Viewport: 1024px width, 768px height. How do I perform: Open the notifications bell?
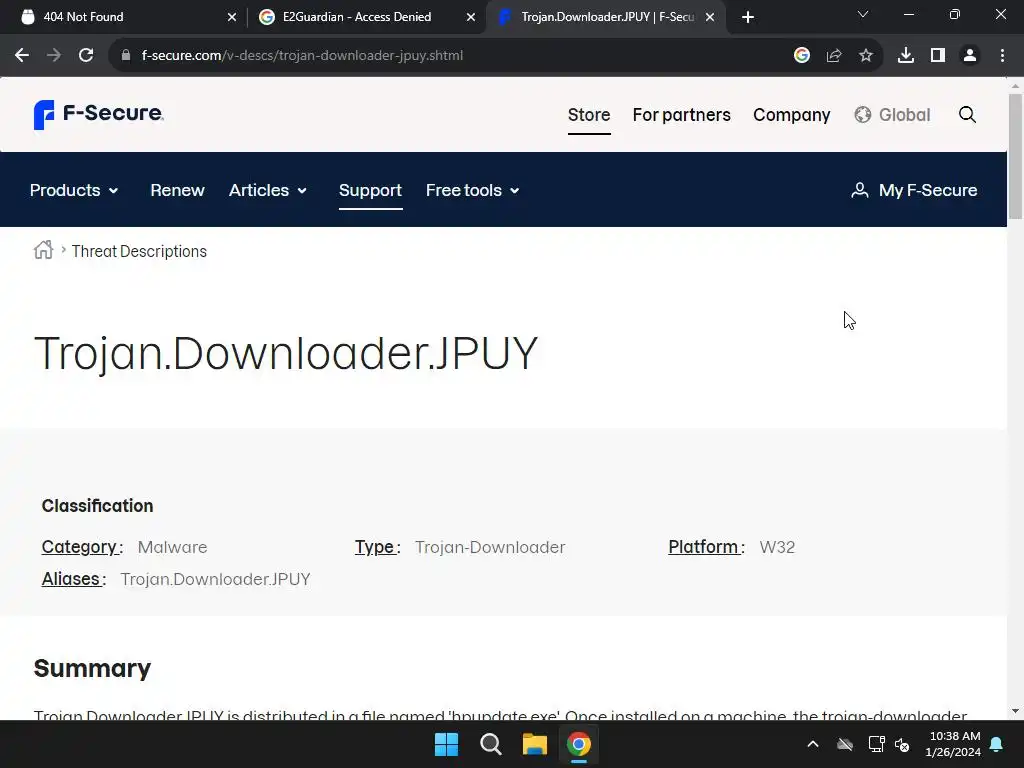[x=997, y=744]
